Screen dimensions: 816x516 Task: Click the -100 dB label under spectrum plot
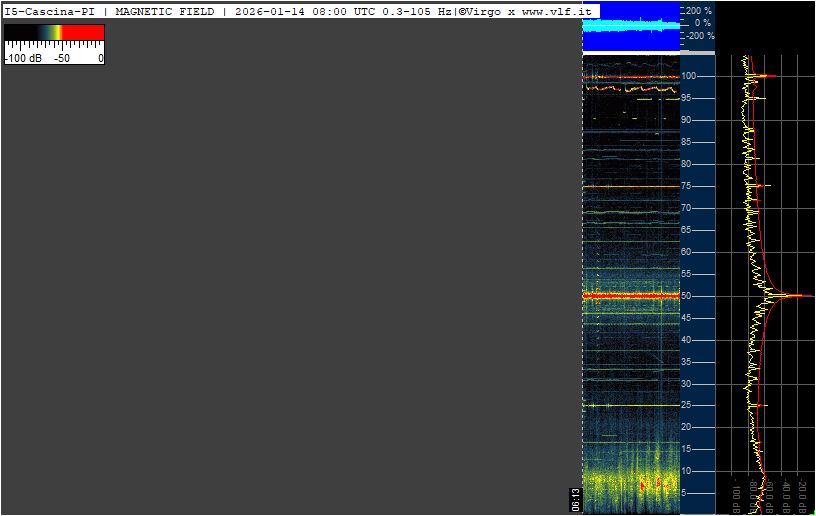pos(736,495)
